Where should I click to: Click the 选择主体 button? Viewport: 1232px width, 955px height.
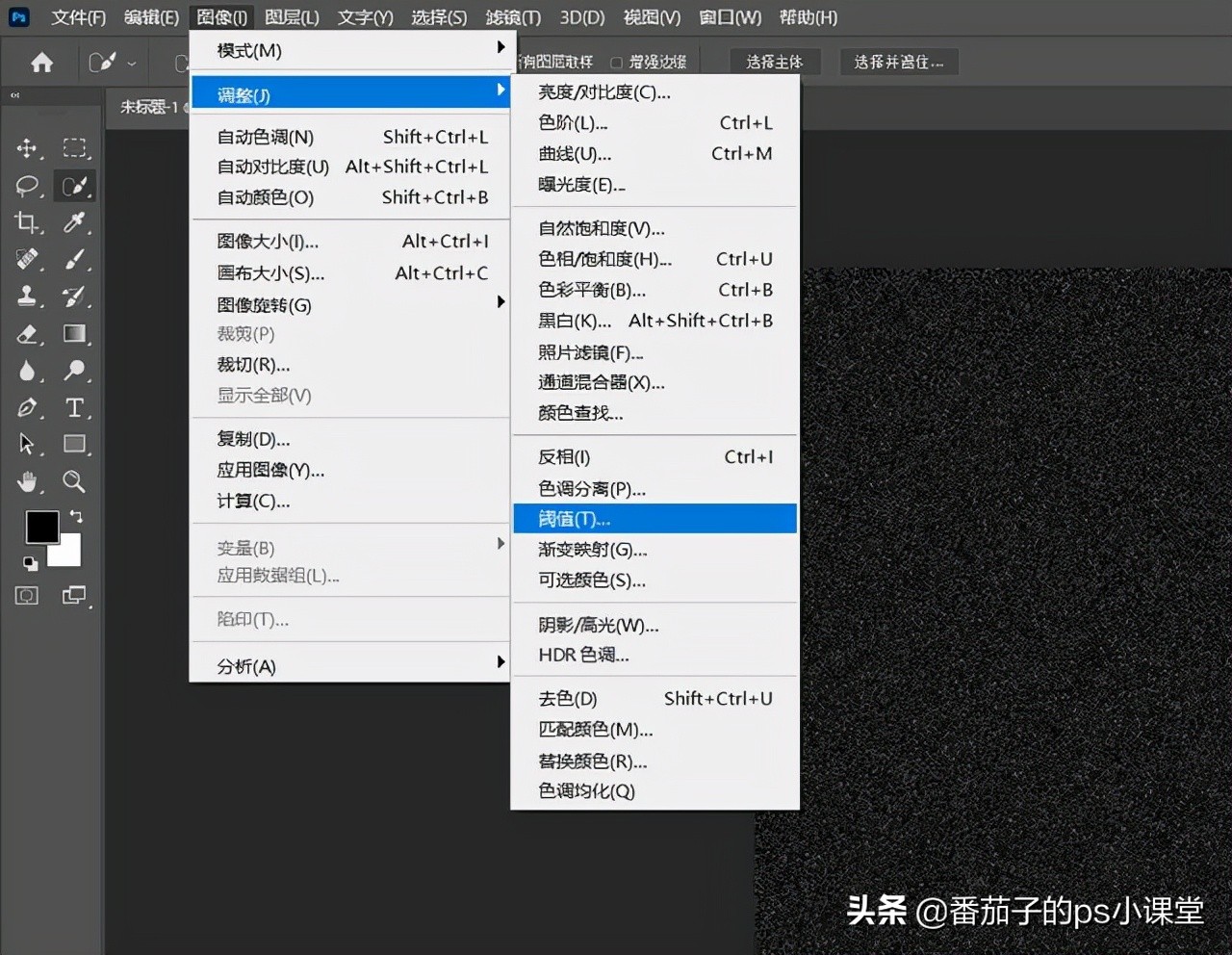pyautogui.click(x=776, y=61)
